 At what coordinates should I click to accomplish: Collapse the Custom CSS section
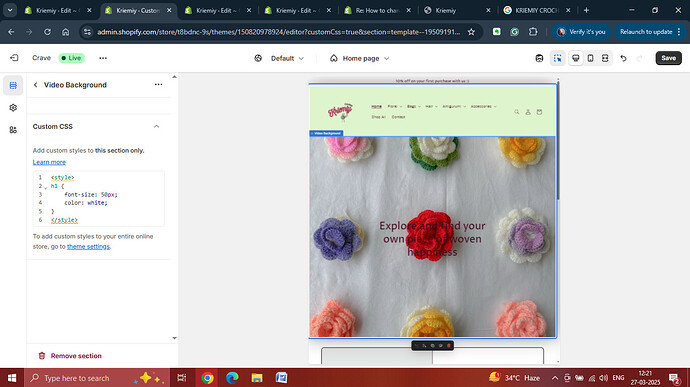point(157,126)
